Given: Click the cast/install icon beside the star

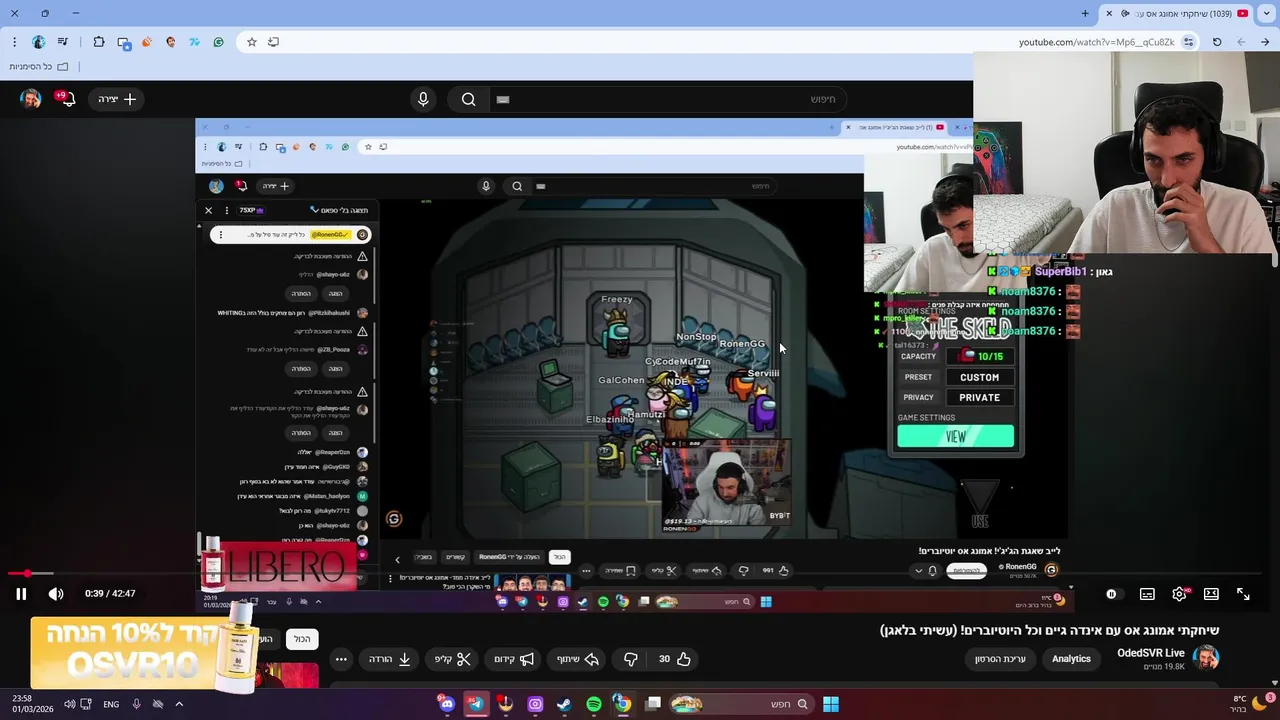Looking at the screenshot, I should [x=273, y=42].
